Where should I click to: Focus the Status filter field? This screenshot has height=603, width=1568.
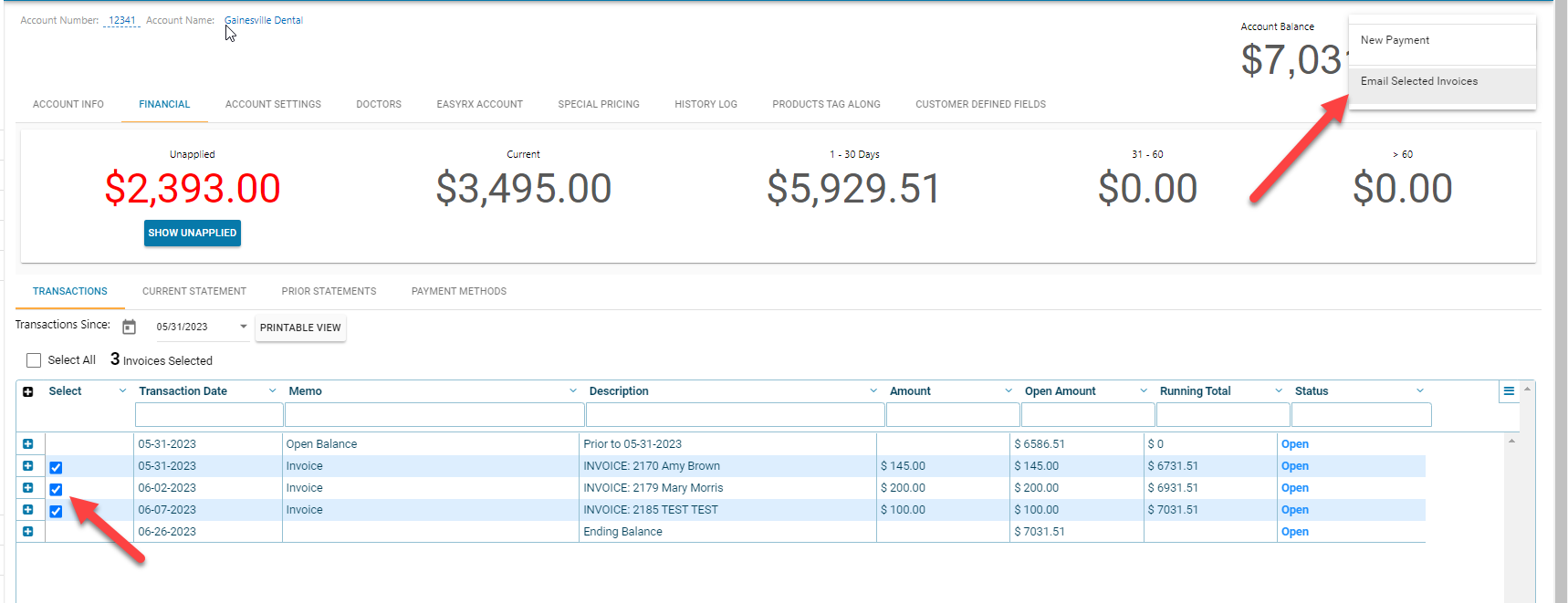1361,415
